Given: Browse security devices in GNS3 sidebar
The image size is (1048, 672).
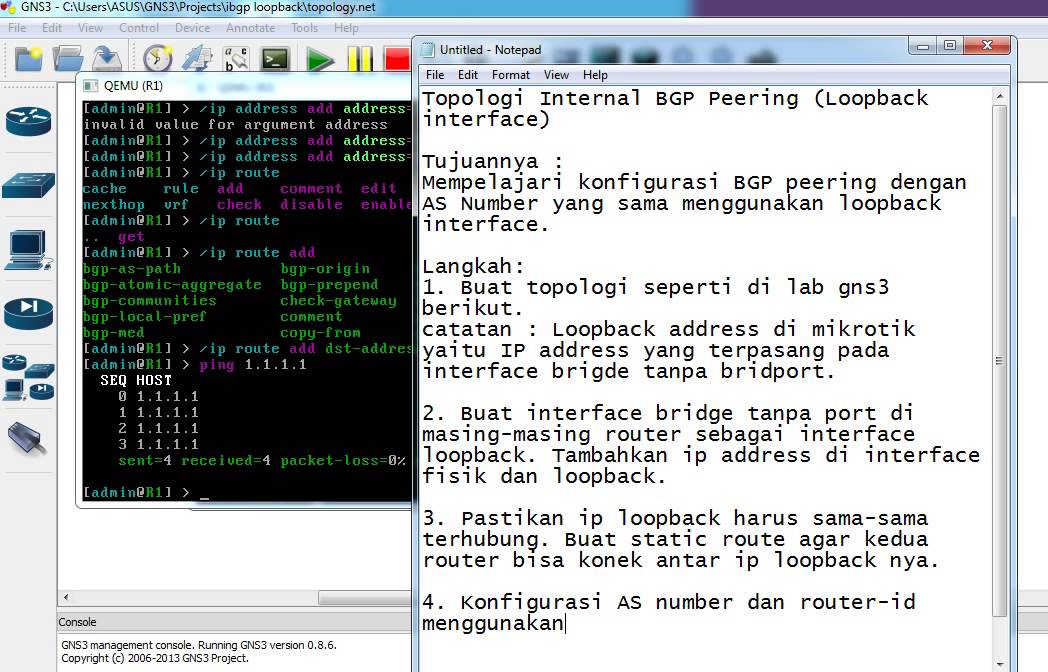Looking at the screenshot, I should (28, 313).
